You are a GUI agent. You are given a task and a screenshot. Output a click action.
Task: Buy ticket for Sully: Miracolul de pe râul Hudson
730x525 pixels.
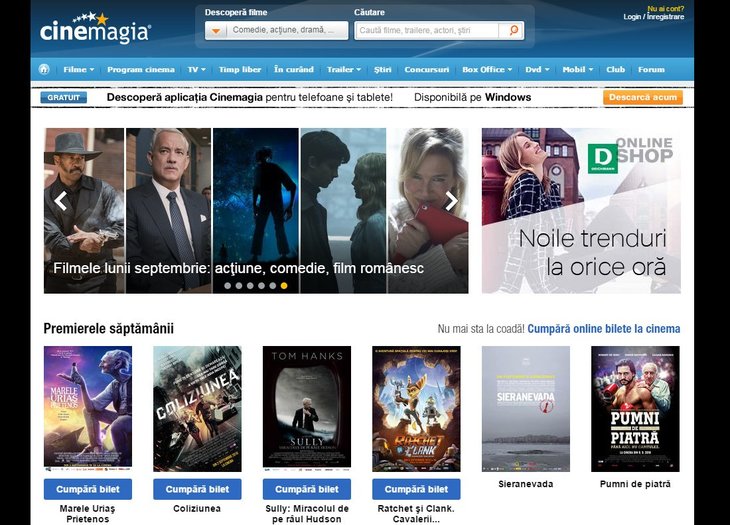pos(307,489)
